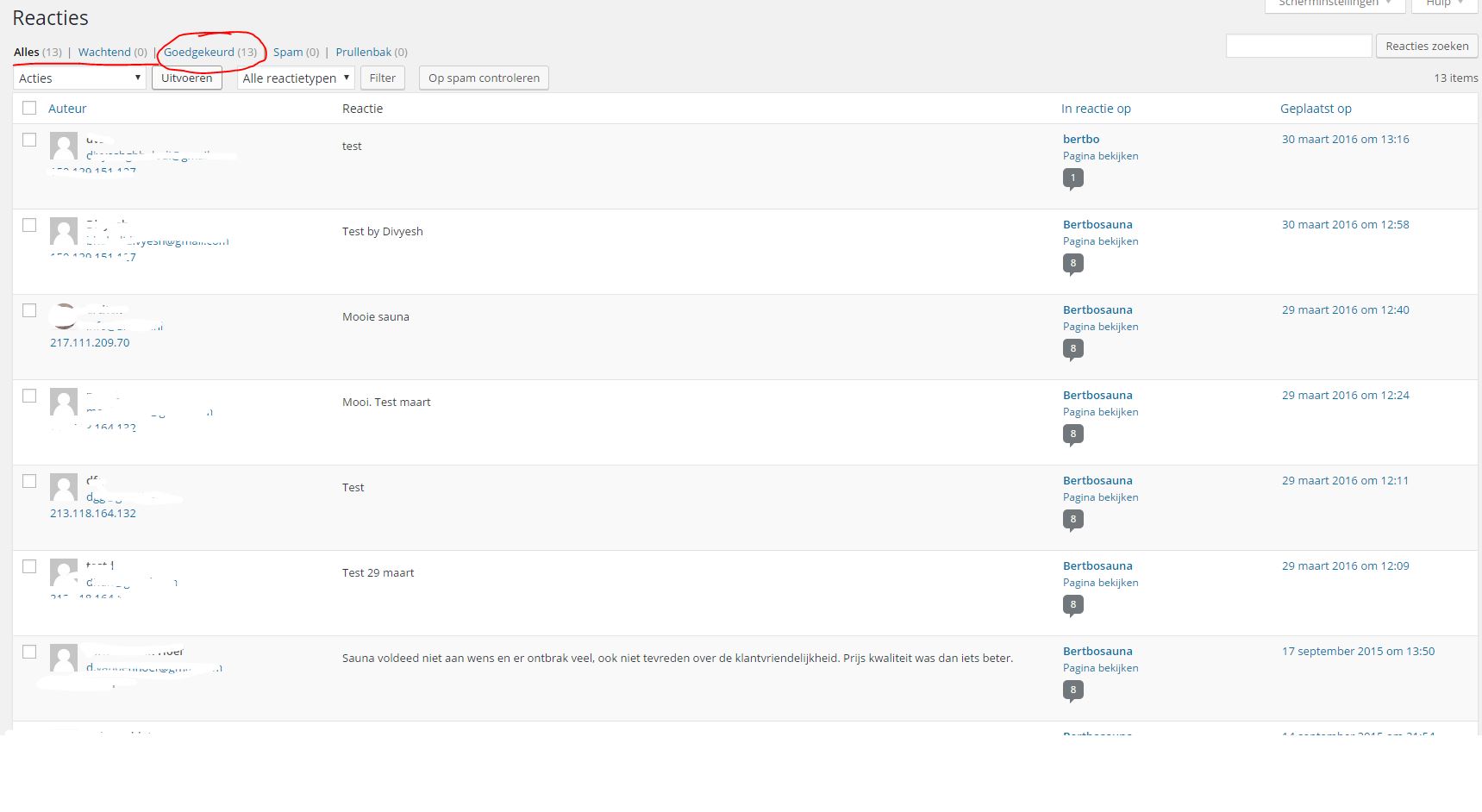Click author avatar in 'Mooi. Test maart' row

tap(64, 402)
